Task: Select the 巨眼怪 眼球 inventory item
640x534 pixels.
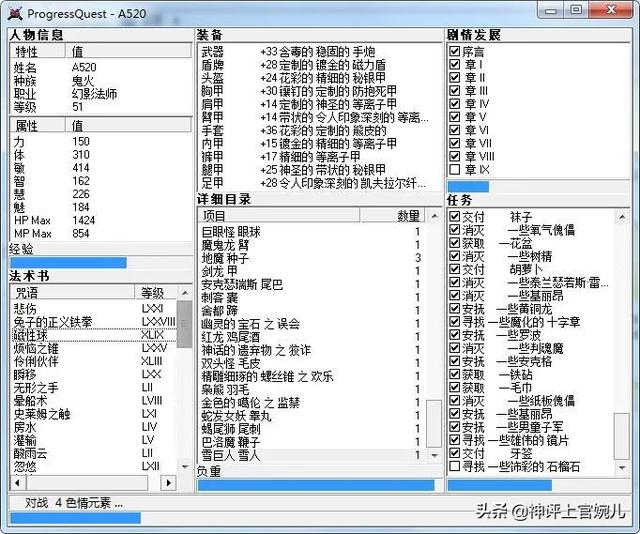Action: tap(312, 232)
